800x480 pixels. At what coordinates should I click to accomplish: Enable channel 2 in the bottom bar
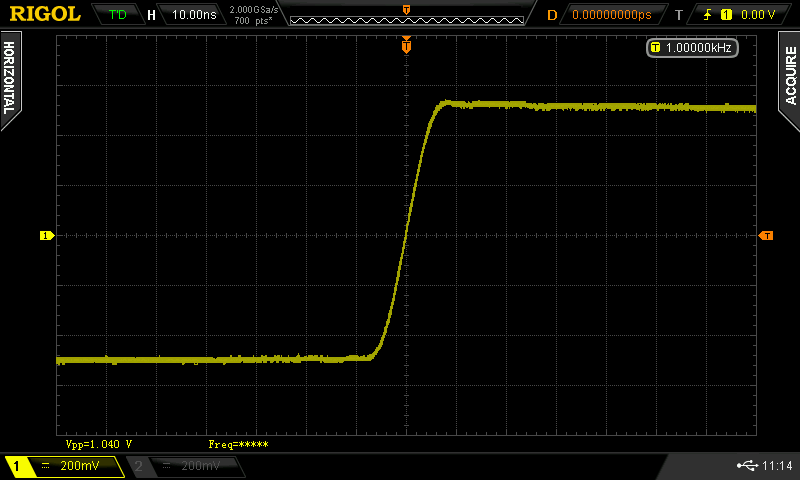point(185,466)
